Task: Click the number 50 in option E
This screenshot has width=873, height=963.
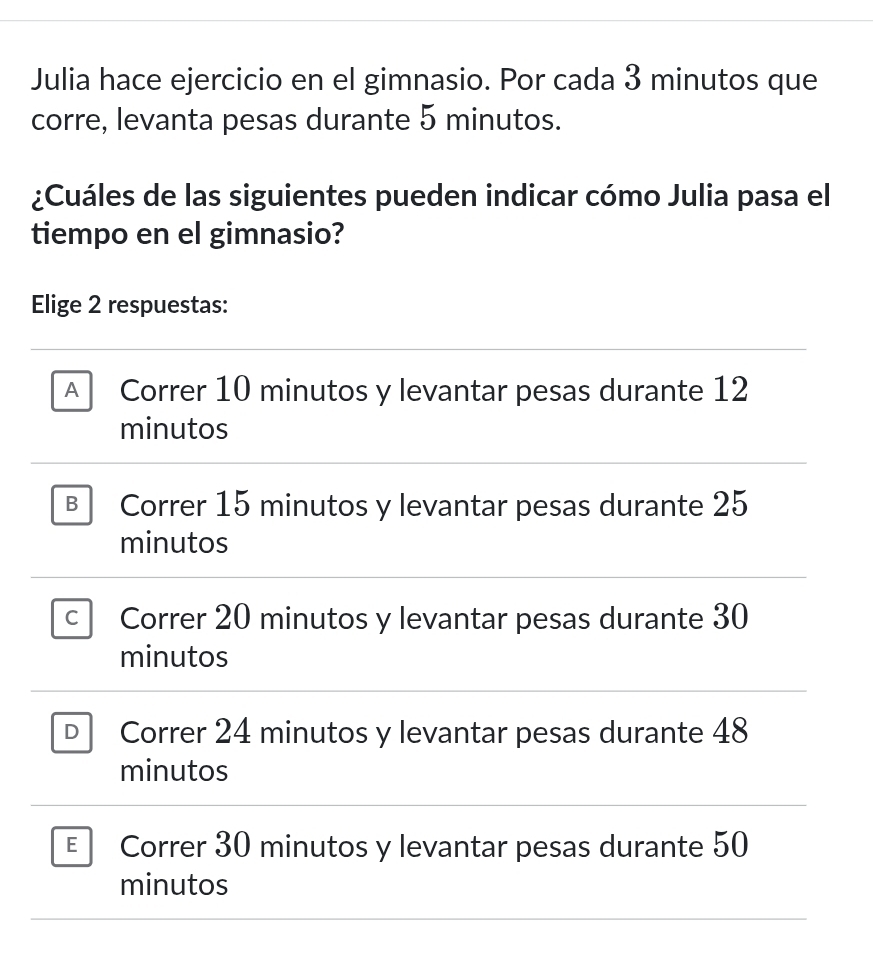Action: tap(730, 847)
